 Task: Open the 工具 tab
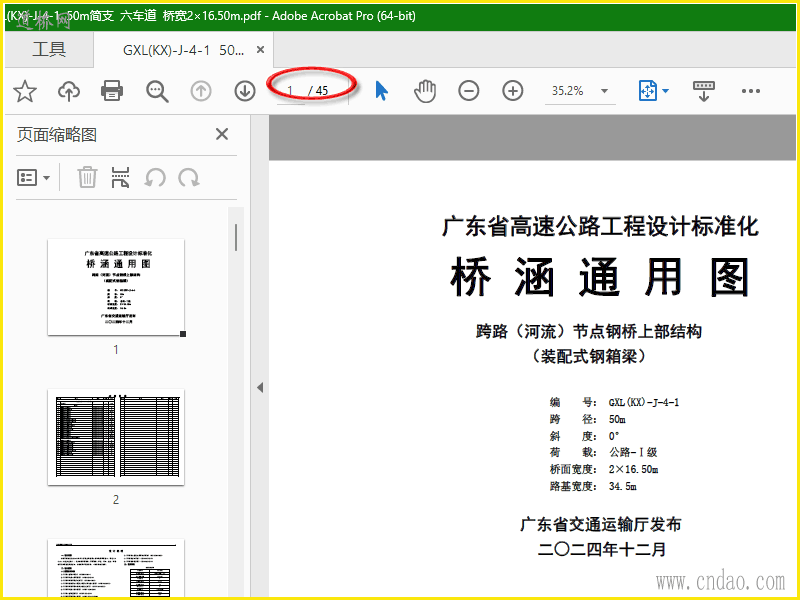(49, 49)
